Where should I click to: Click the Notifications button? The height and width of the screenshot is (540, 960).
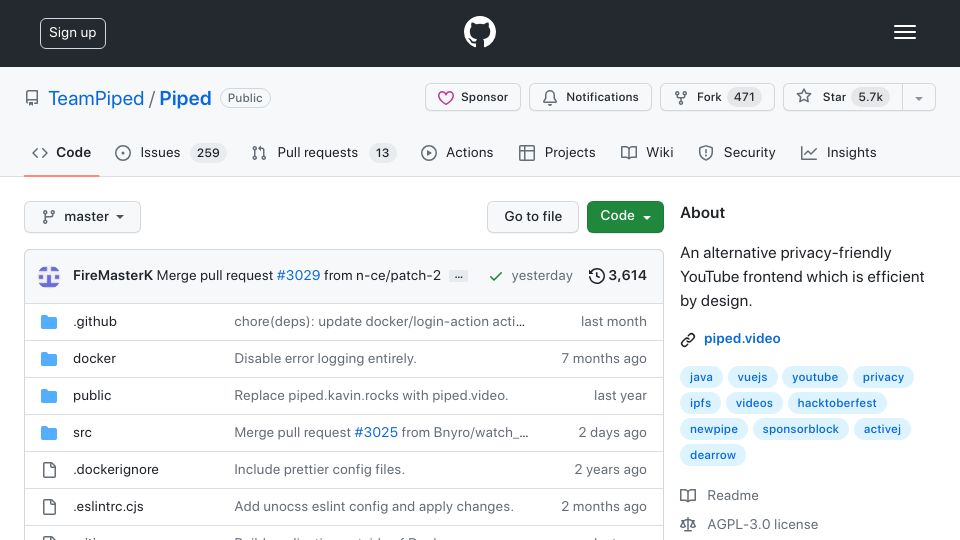tap(590, 97)
